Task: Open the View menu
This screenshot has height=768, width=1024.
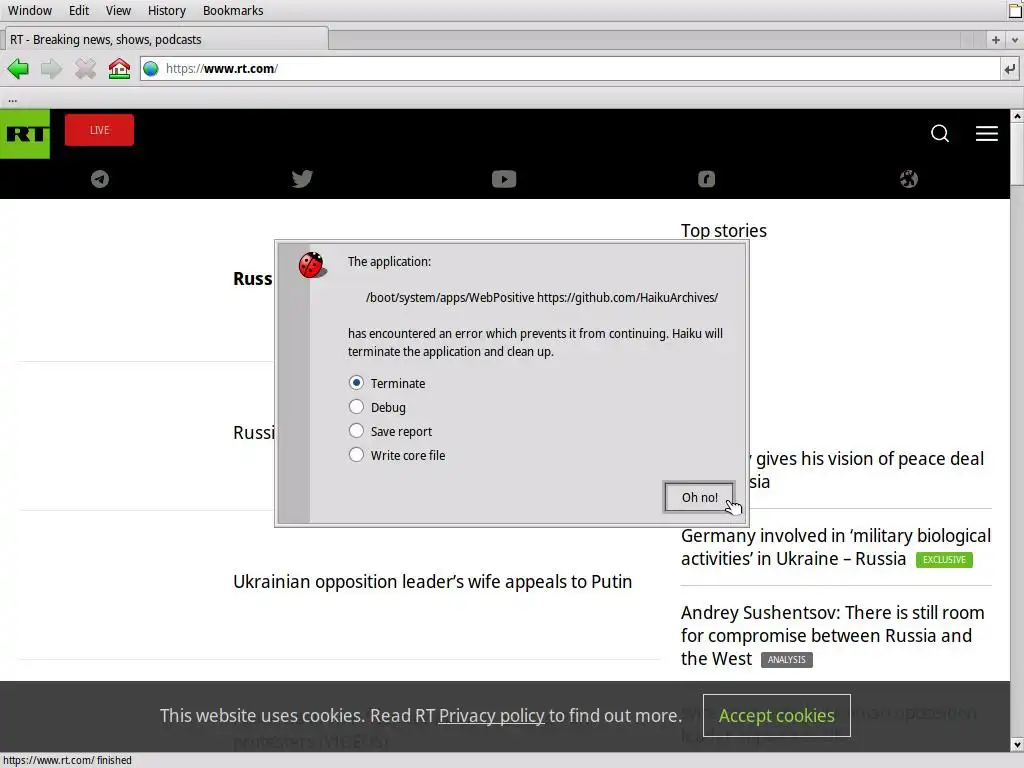Action: [x=118, y=10]
